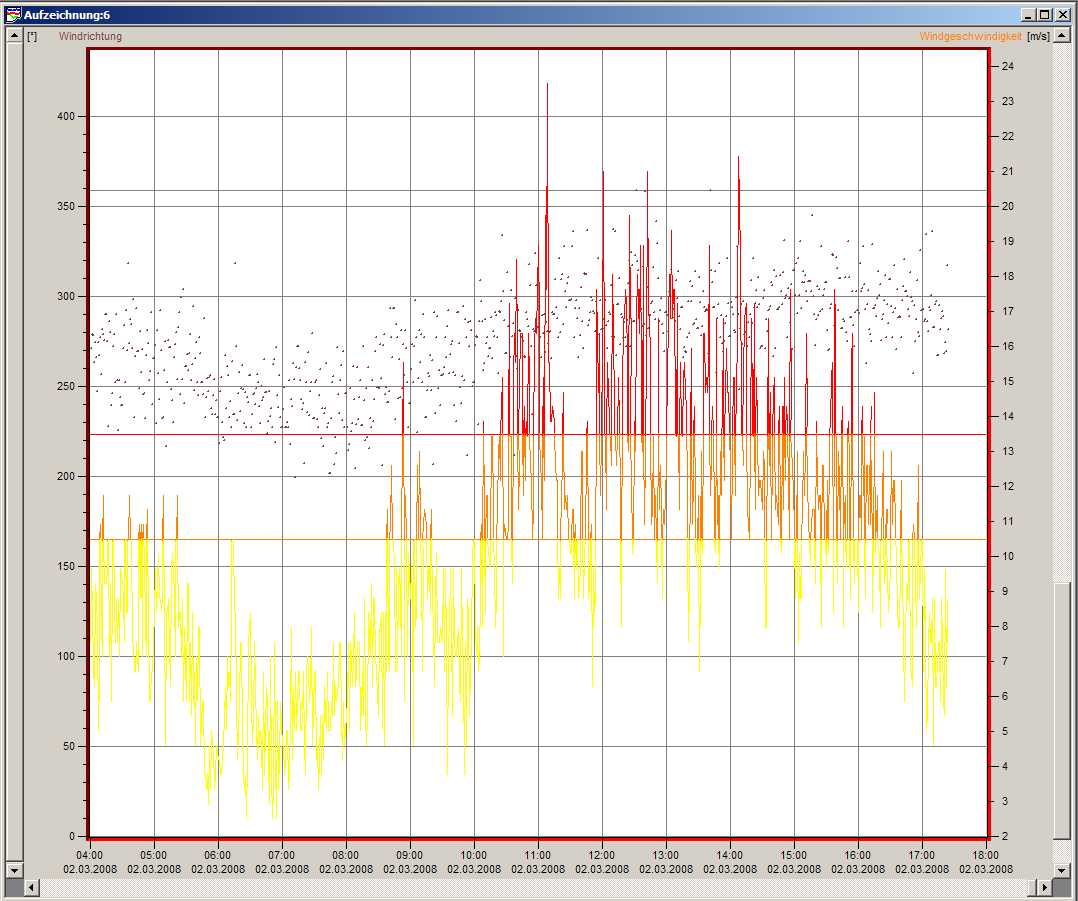This screenshot has height=901, width=1078.
Task: Click the left vertical scrollbar track
Action: [x=14, y=452]
